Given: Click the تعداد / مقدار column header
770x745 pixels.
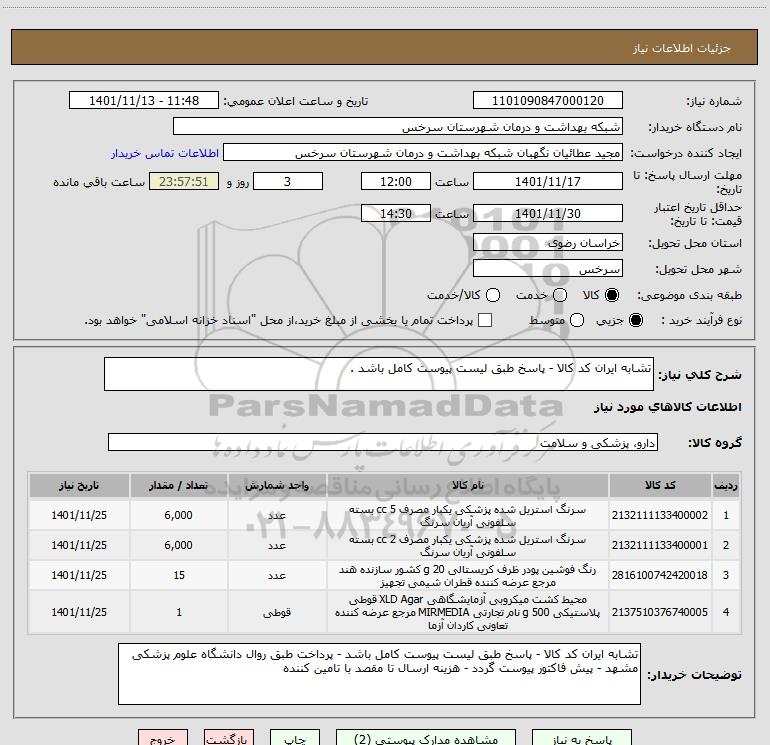Looking at the screenshot, I should pyautogui.click(x=179, y=485).
